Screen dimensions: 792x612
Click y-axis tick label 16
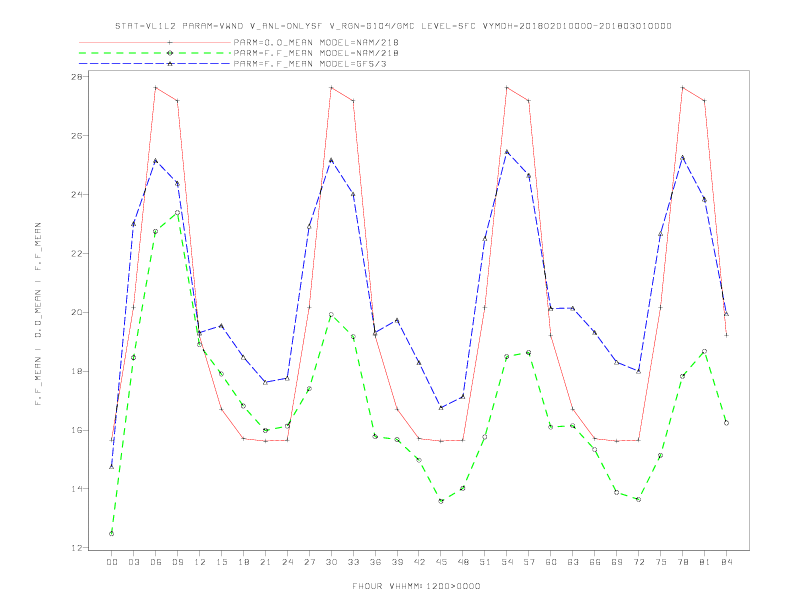[78, 430]
